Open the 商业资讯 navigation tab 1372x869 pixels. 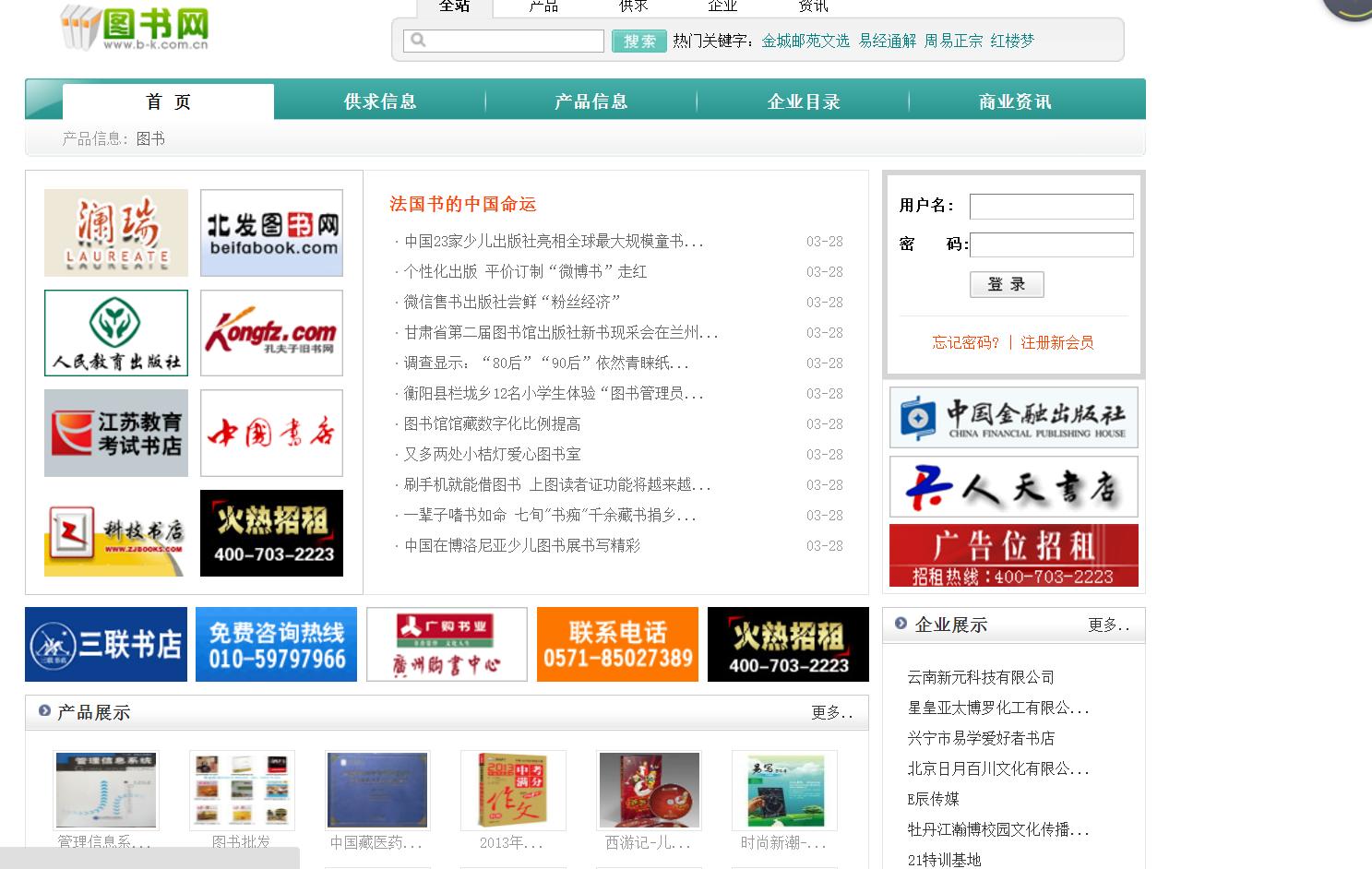(x=1016, y=101)
